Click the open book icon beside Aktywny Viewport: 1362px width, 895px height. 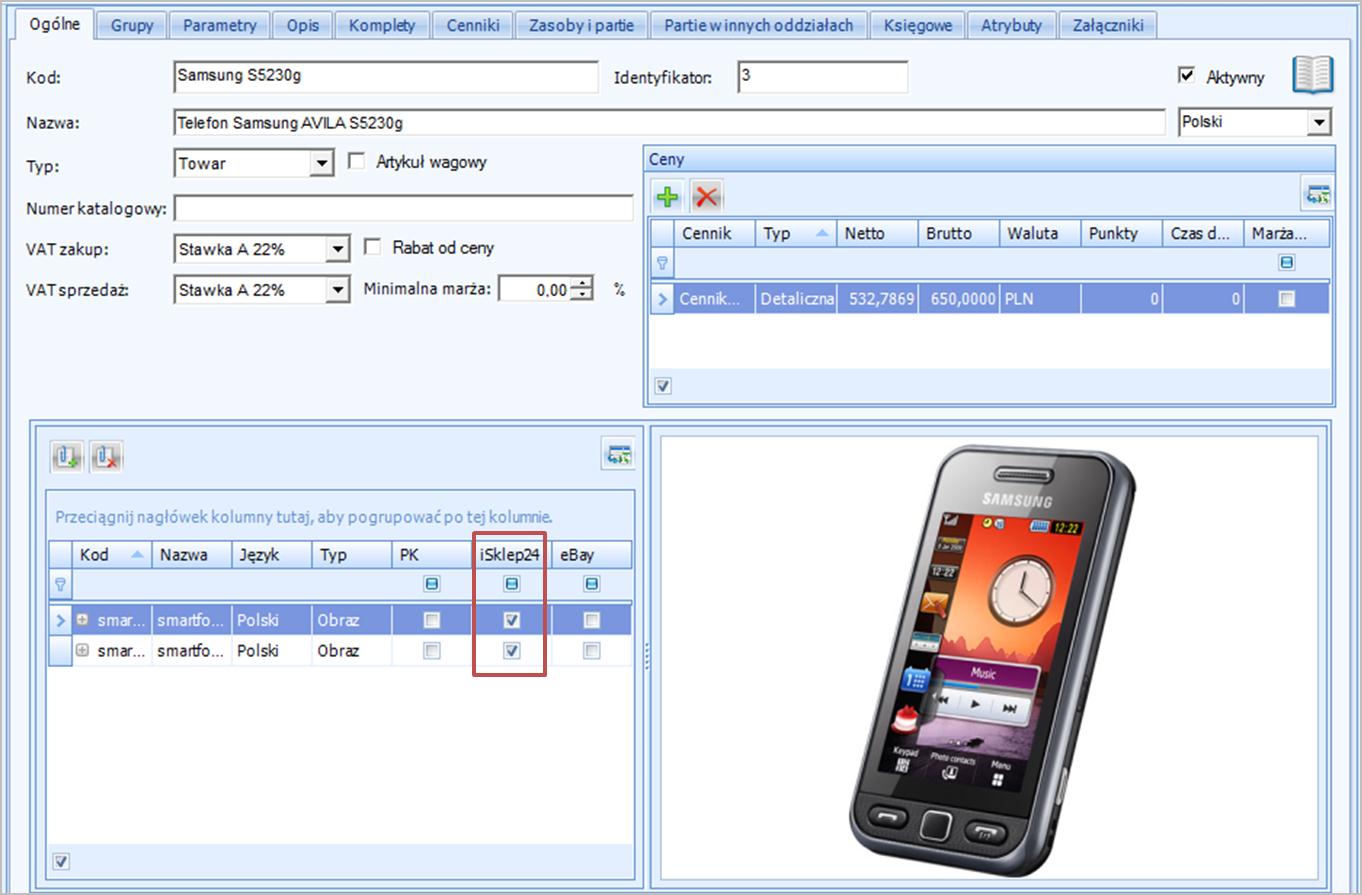click(1312, 75)
